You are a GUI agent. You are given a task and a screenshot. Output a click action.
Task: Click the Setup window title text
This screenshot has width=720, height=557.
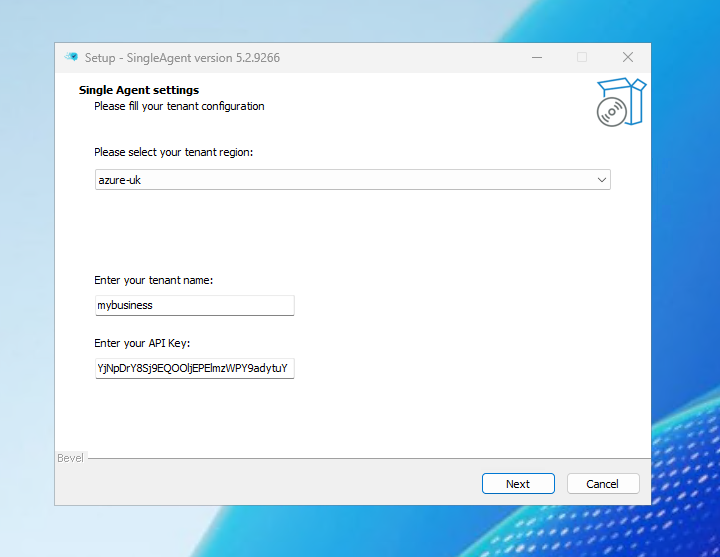tap(182, 58)
